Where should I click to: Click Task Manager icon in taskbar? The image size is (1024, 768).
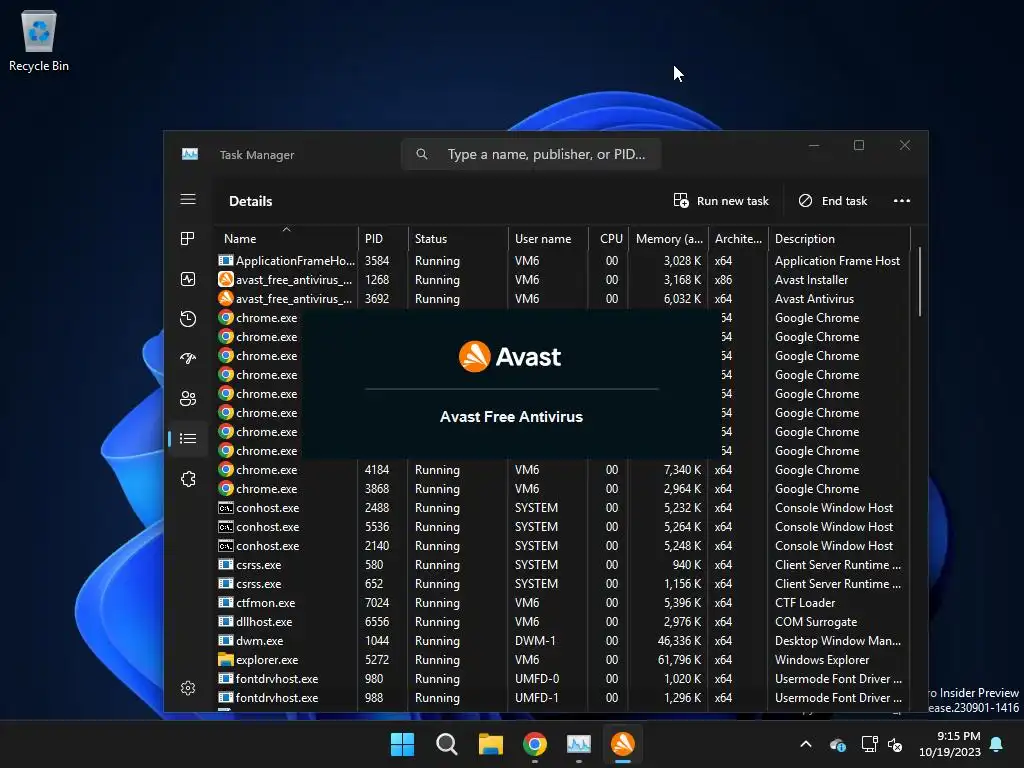tap(579, 744)
